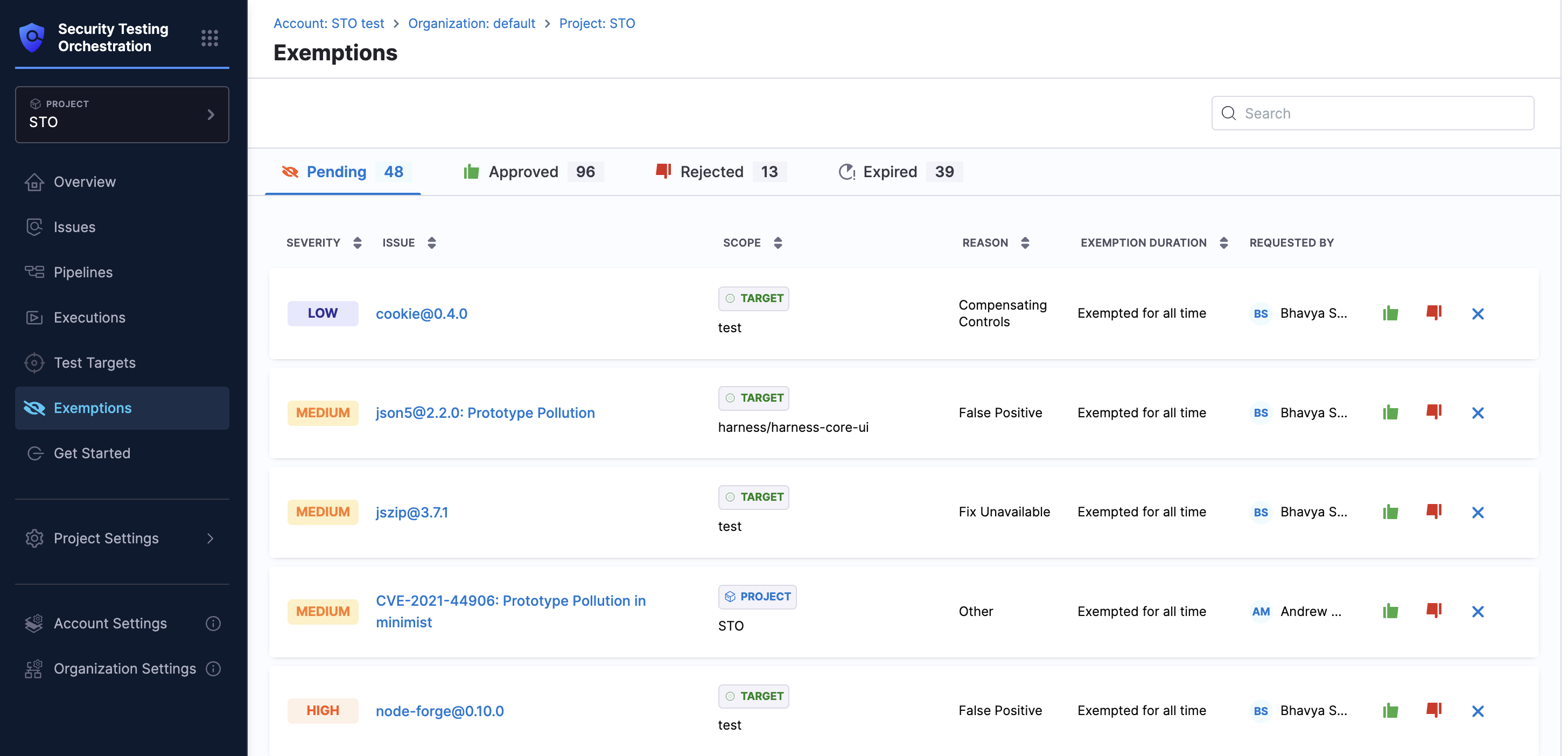Sort exemptions by Severity column
Image resolution: width=1568 pixels, height=756 pixels.
(358, 243)
